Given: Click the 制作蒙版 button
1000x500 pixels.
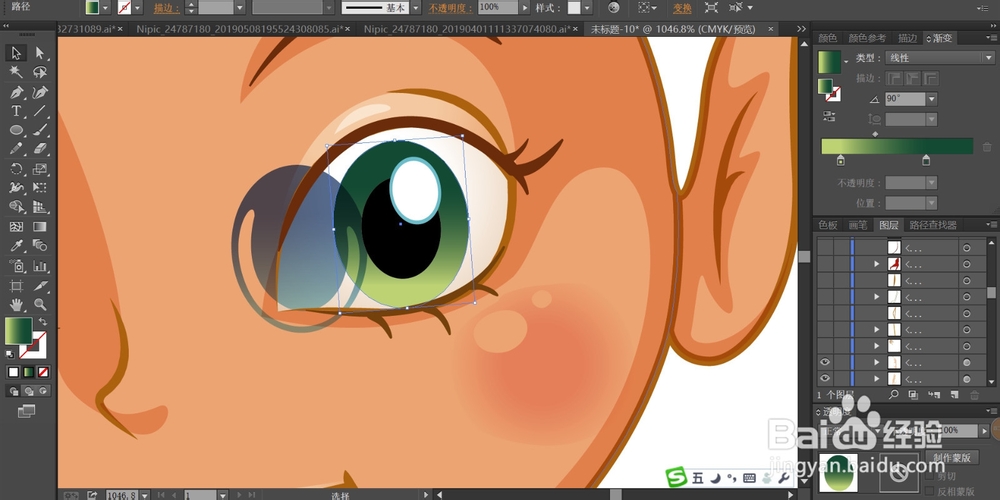Looking at the screenshot, I should tap(952, 457).
